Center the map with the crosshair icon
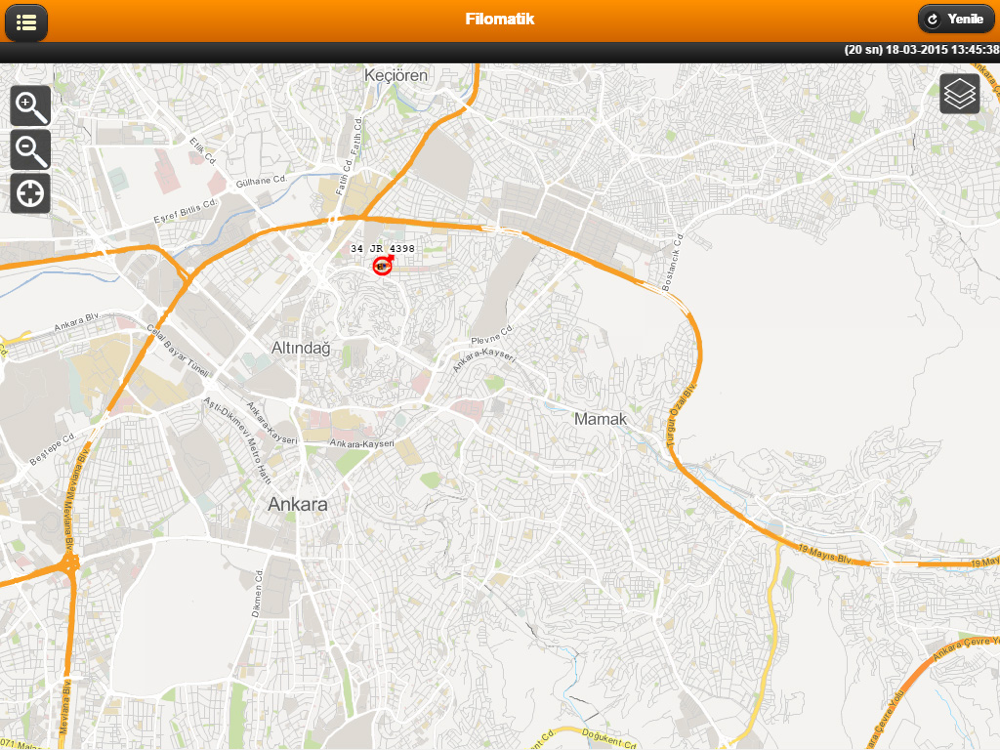1000x750 pixels. tap(31, 193)
